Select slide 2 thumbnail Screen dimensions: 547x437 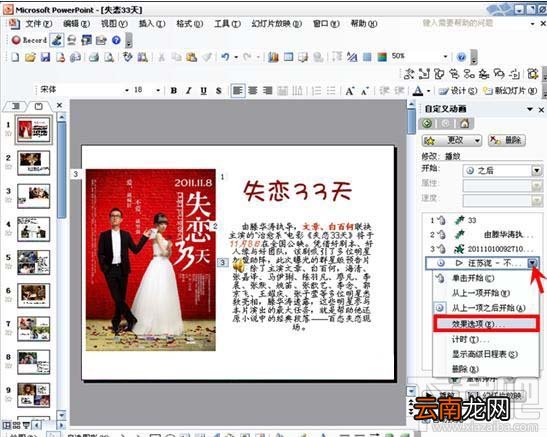(33, 163)
